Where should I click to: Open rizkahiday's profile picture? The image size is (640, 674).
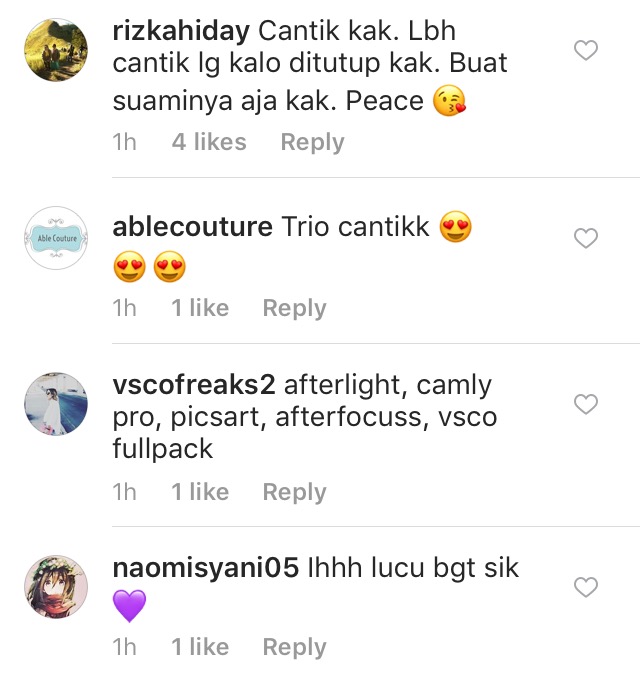[56, 50]
